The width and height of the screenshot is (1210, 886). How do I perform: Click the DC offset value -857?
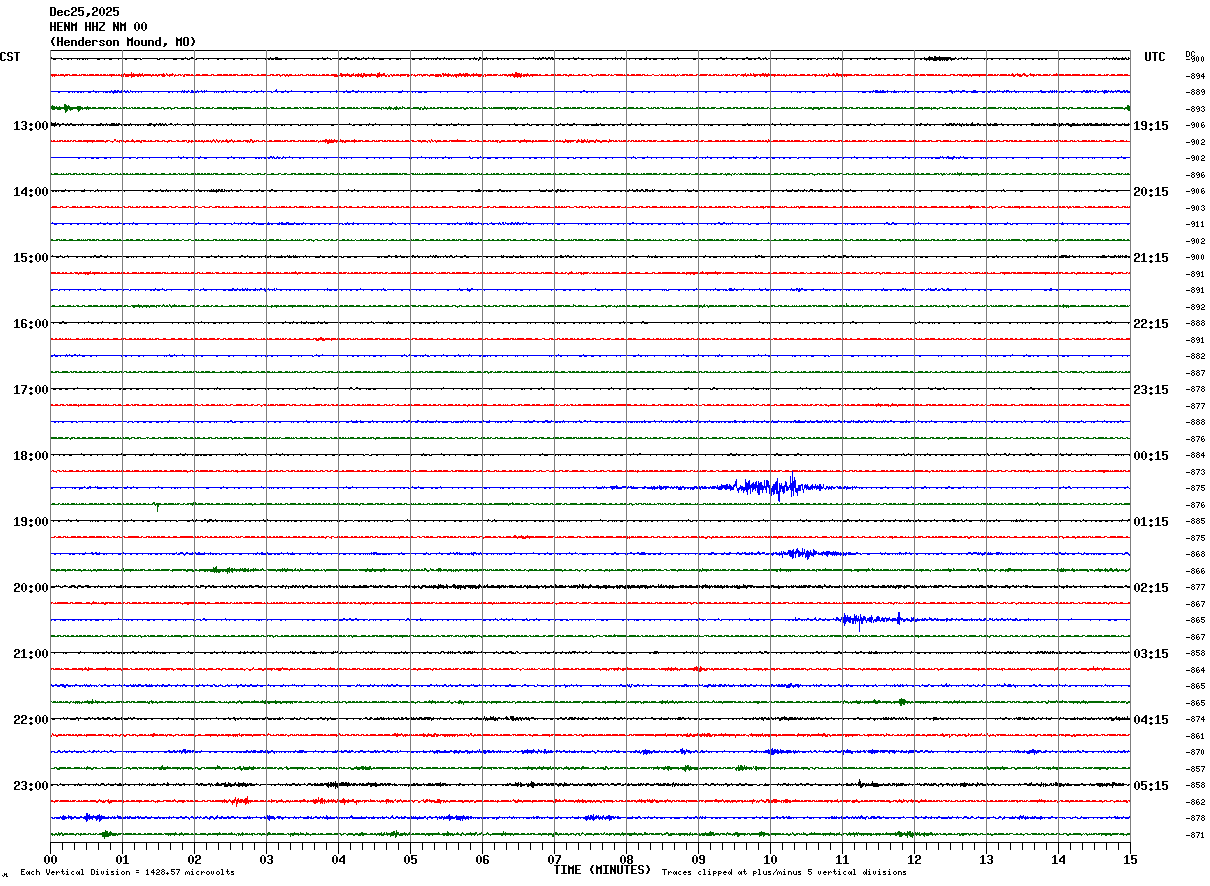tap(1195, 769)
